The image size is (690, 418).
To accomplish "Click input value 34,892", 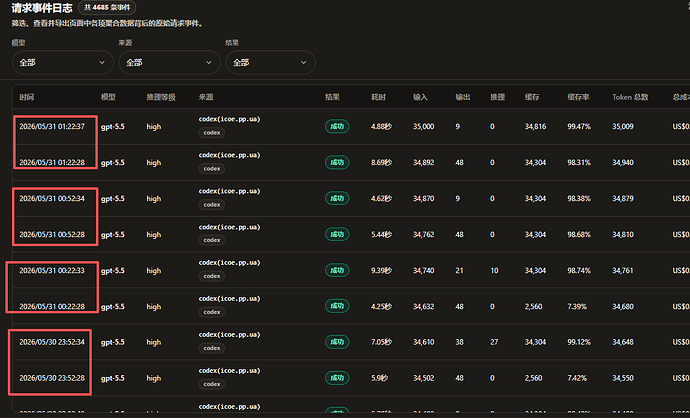I will click(423, 163).
